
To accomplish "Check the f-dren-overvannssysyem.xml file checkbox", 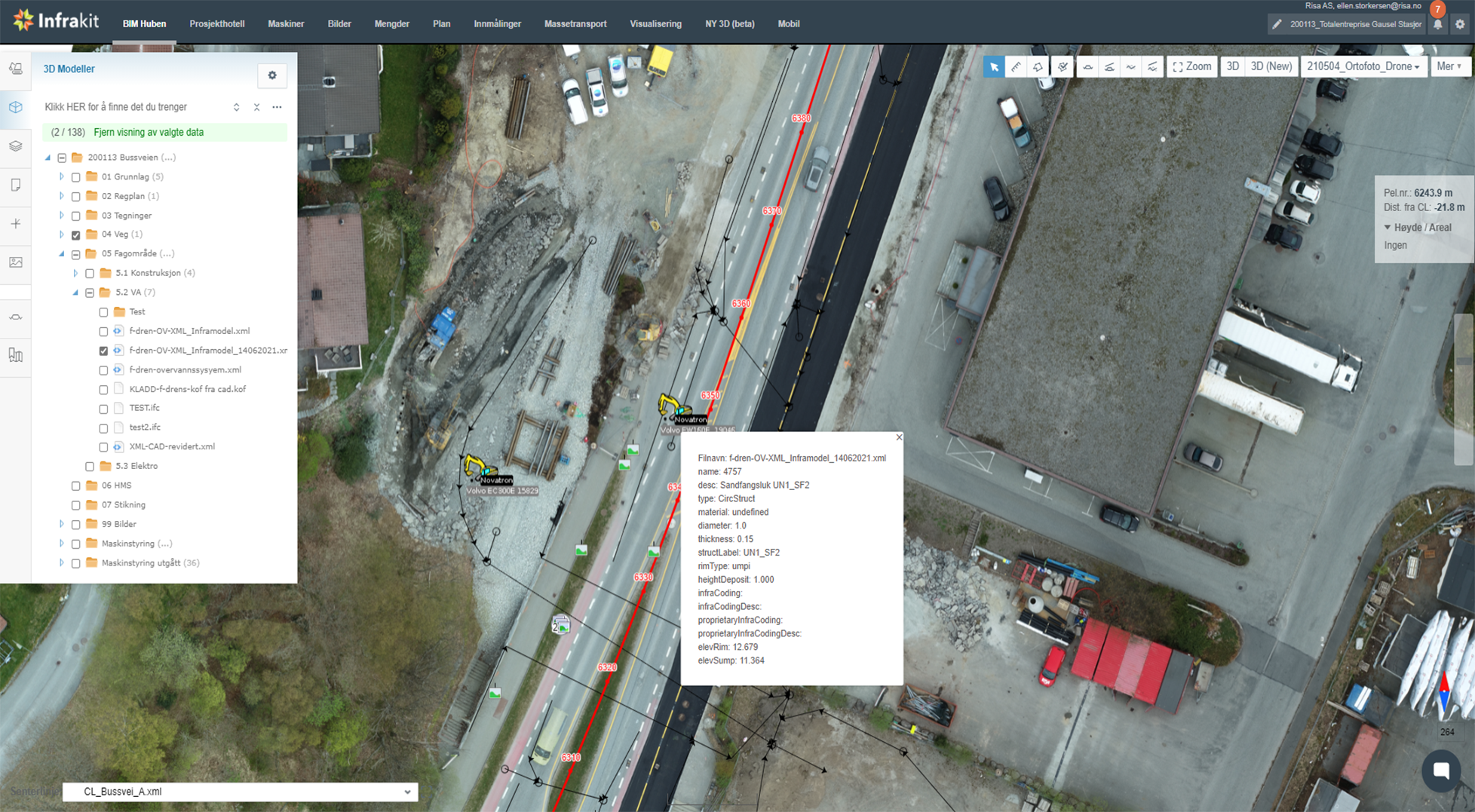I will pyautogui.click(x=104, y=370).
